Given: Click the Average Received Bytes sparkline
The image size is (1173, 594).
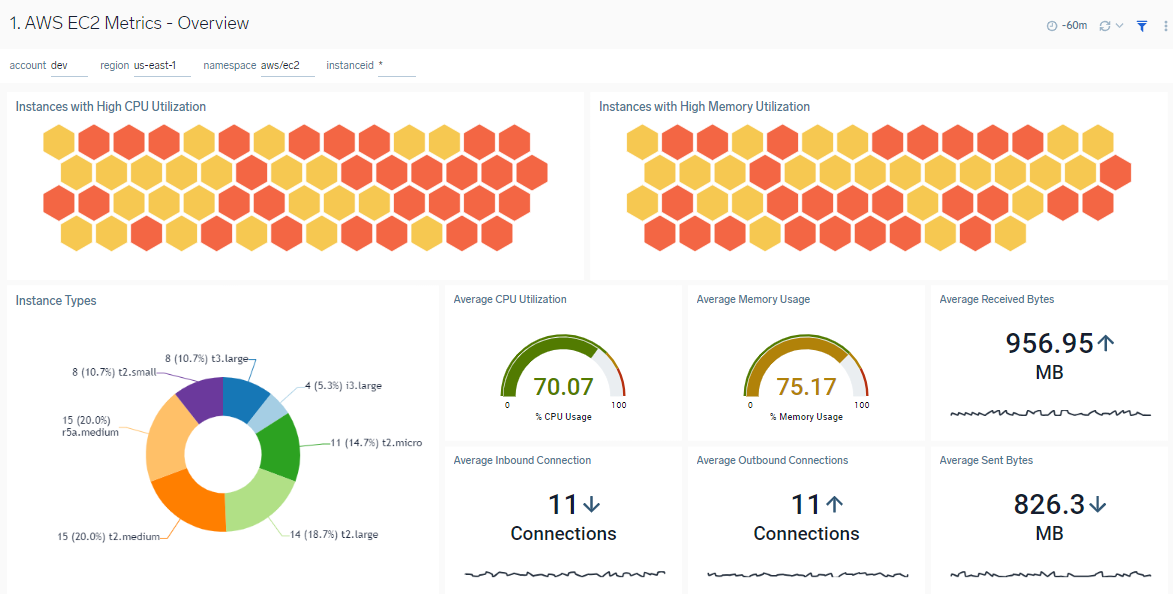Looking at the screenshot, I should click(1051, 413).
